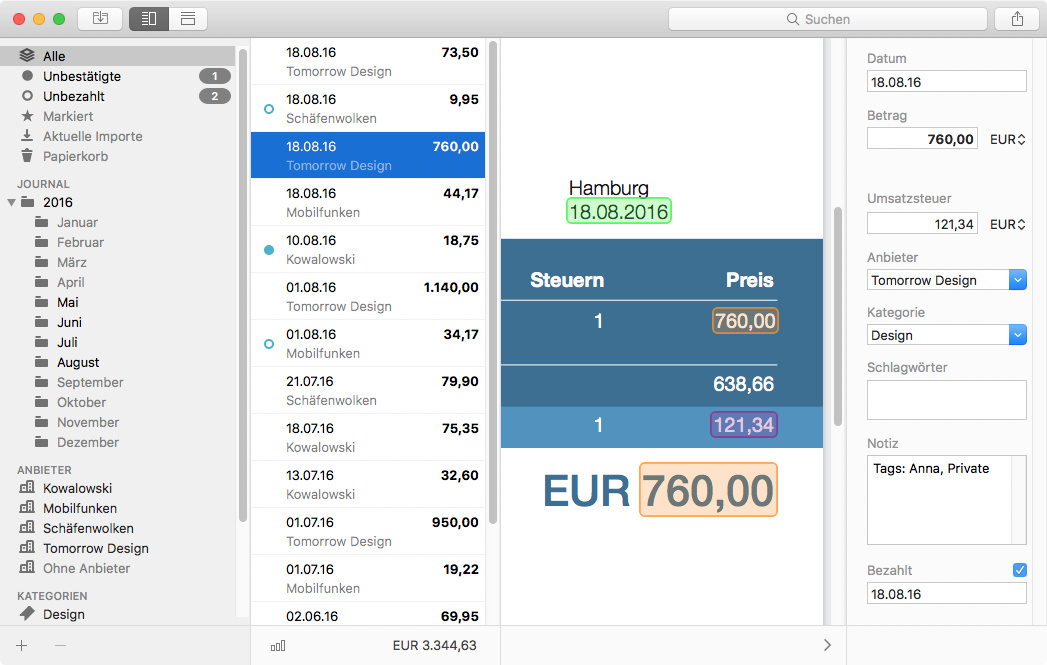
Task: Select the 1.140,00 Tomorrow Design entry
Action: pos(367,296)
